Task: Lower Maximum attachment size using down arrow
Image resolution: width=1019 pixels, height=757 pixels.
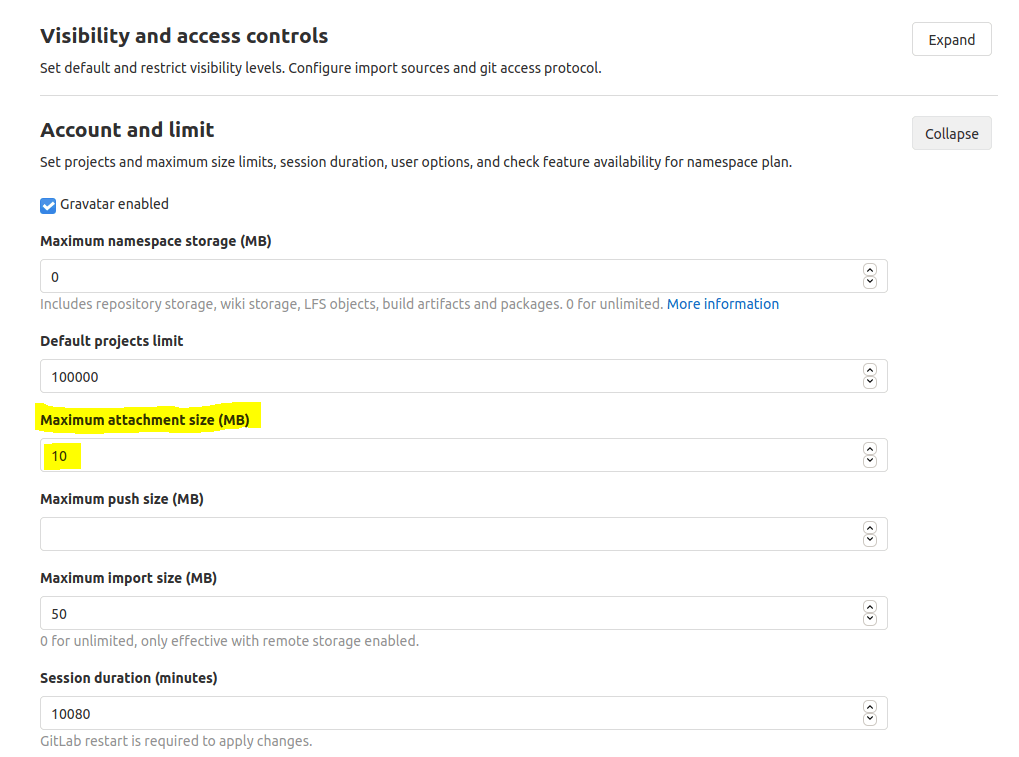Action: click(870, 462)
